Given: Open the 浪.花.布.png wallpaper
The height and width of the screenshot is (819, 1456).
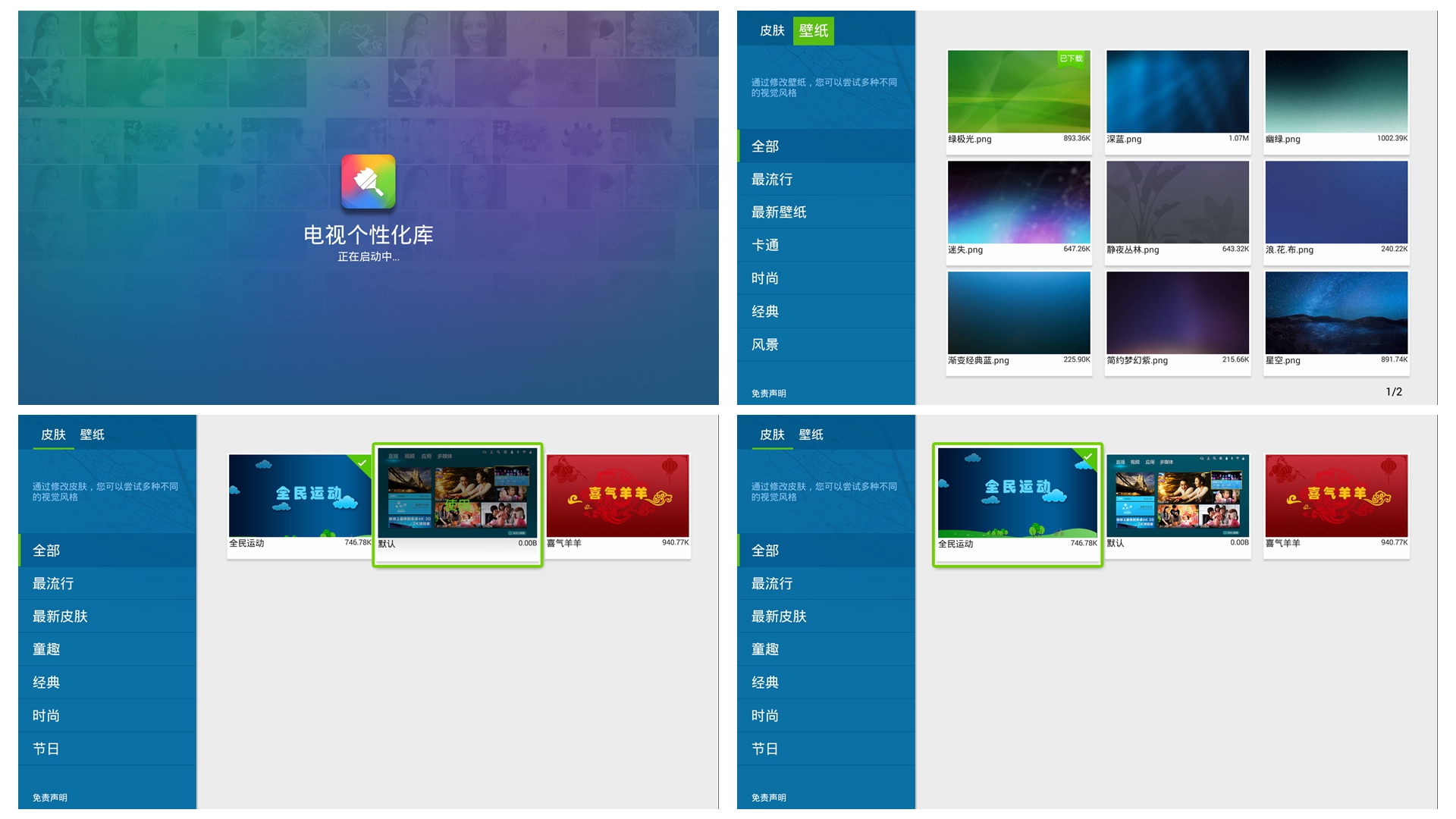Looking at the screenshot, I should 1335,202.
